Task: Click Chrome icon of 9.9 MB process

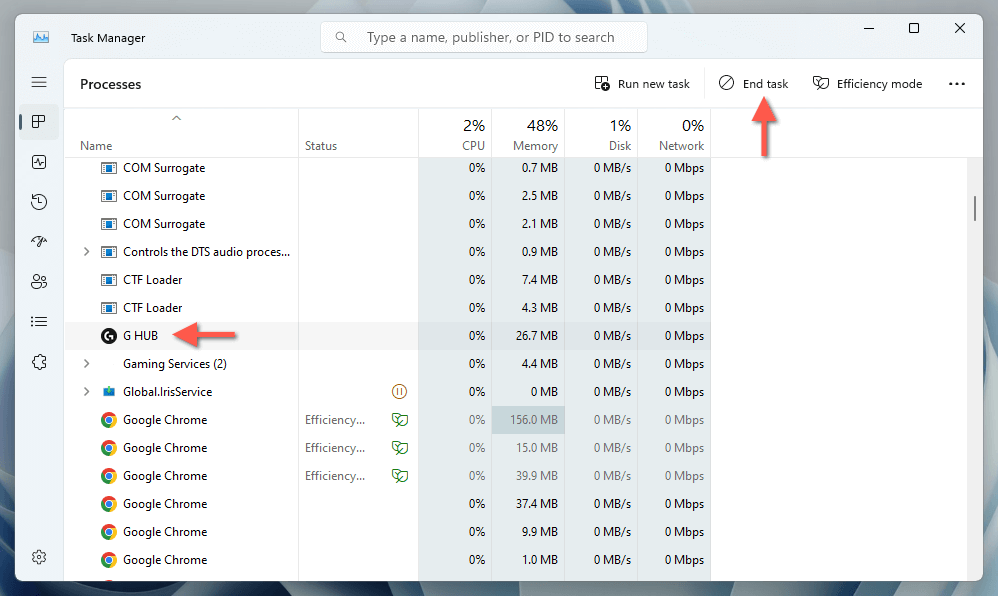Action: [x=109, y=532]
